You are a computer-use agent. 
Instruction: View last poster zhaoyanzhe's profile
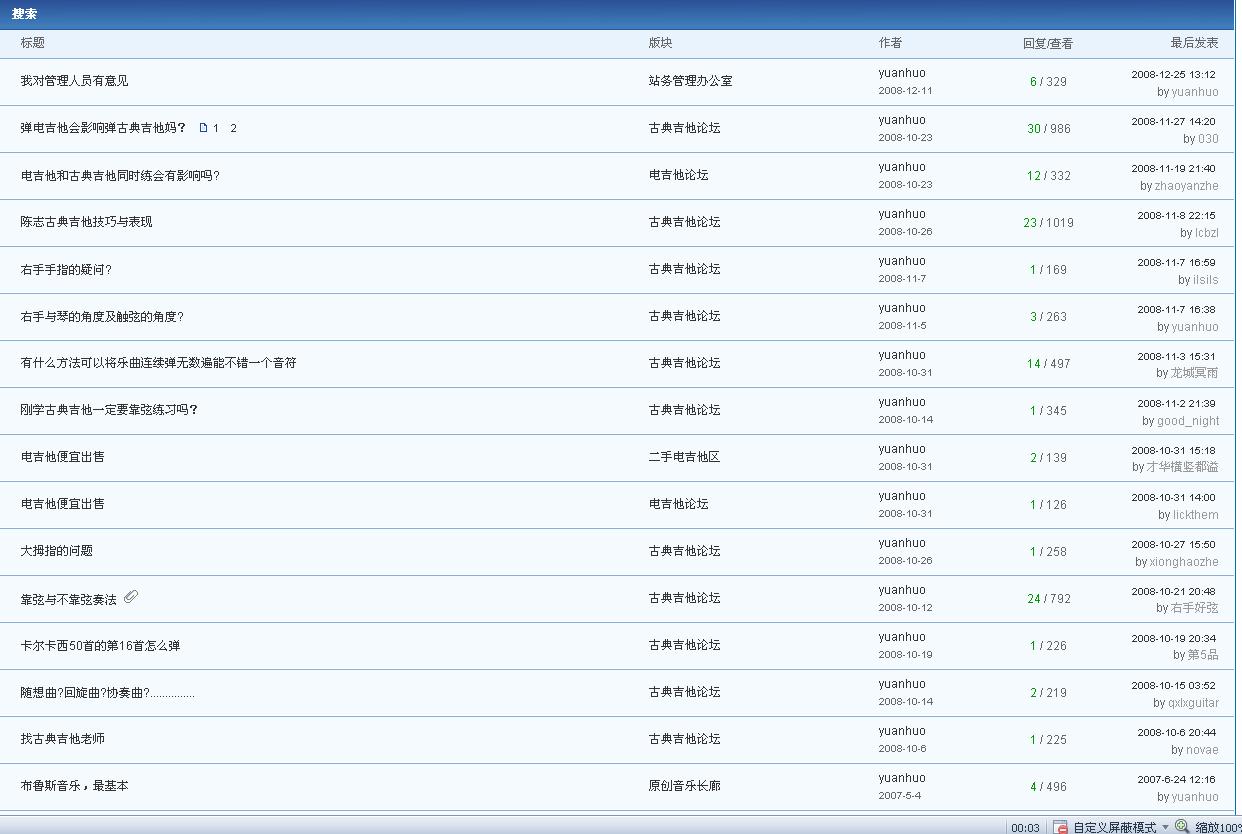pos(1186,186)
